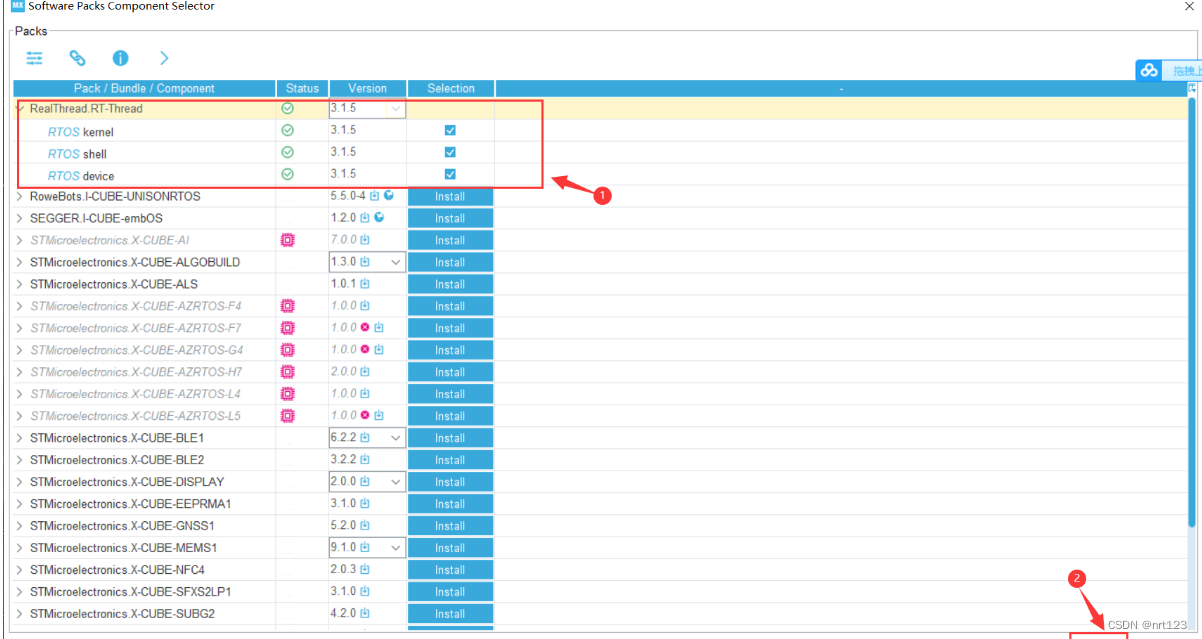Uncheck the RTOS device selection checkbox
1202x639 pixels.
(450, 174)
